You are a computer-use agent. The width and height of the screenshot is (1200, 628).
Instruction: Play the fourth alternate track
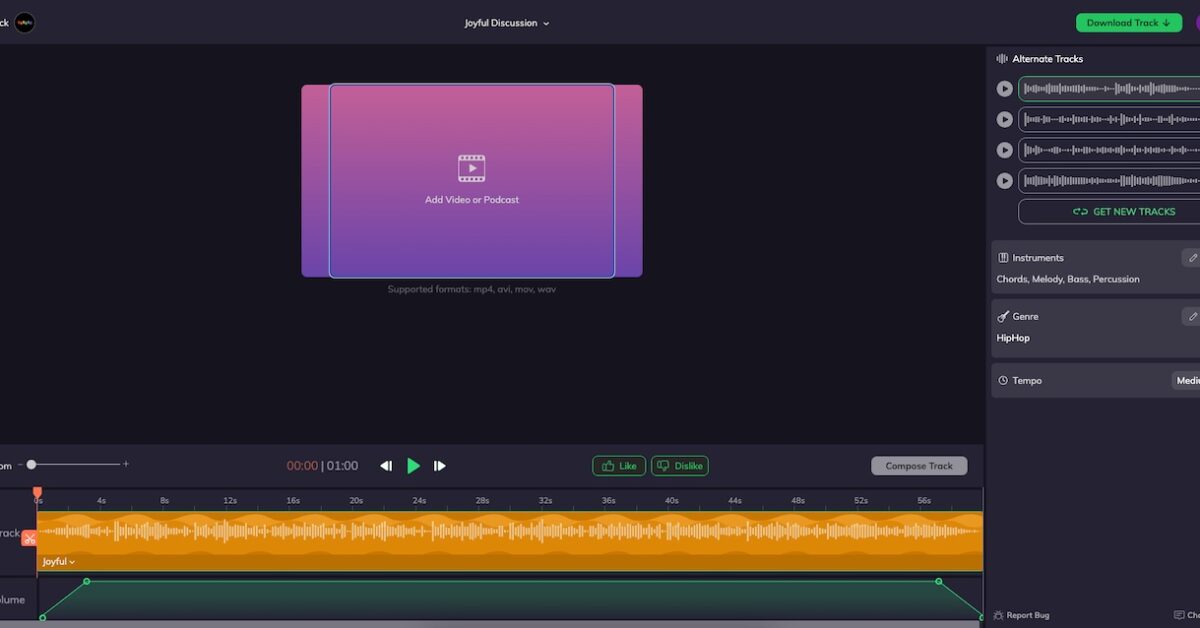pos(1004,181)
